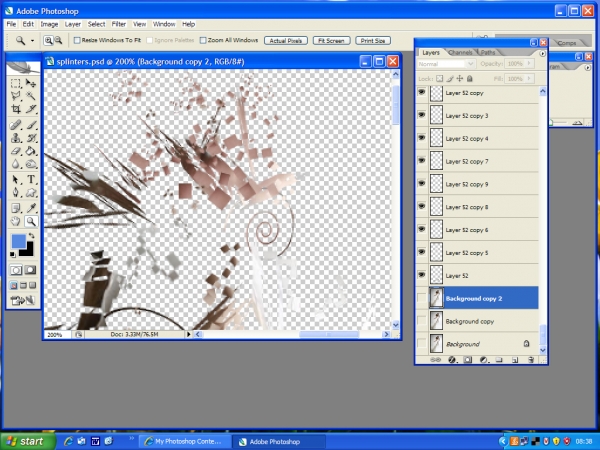Add a layer style from Layers panel
This screenshot has height=450, width=600.
point(452,360)
